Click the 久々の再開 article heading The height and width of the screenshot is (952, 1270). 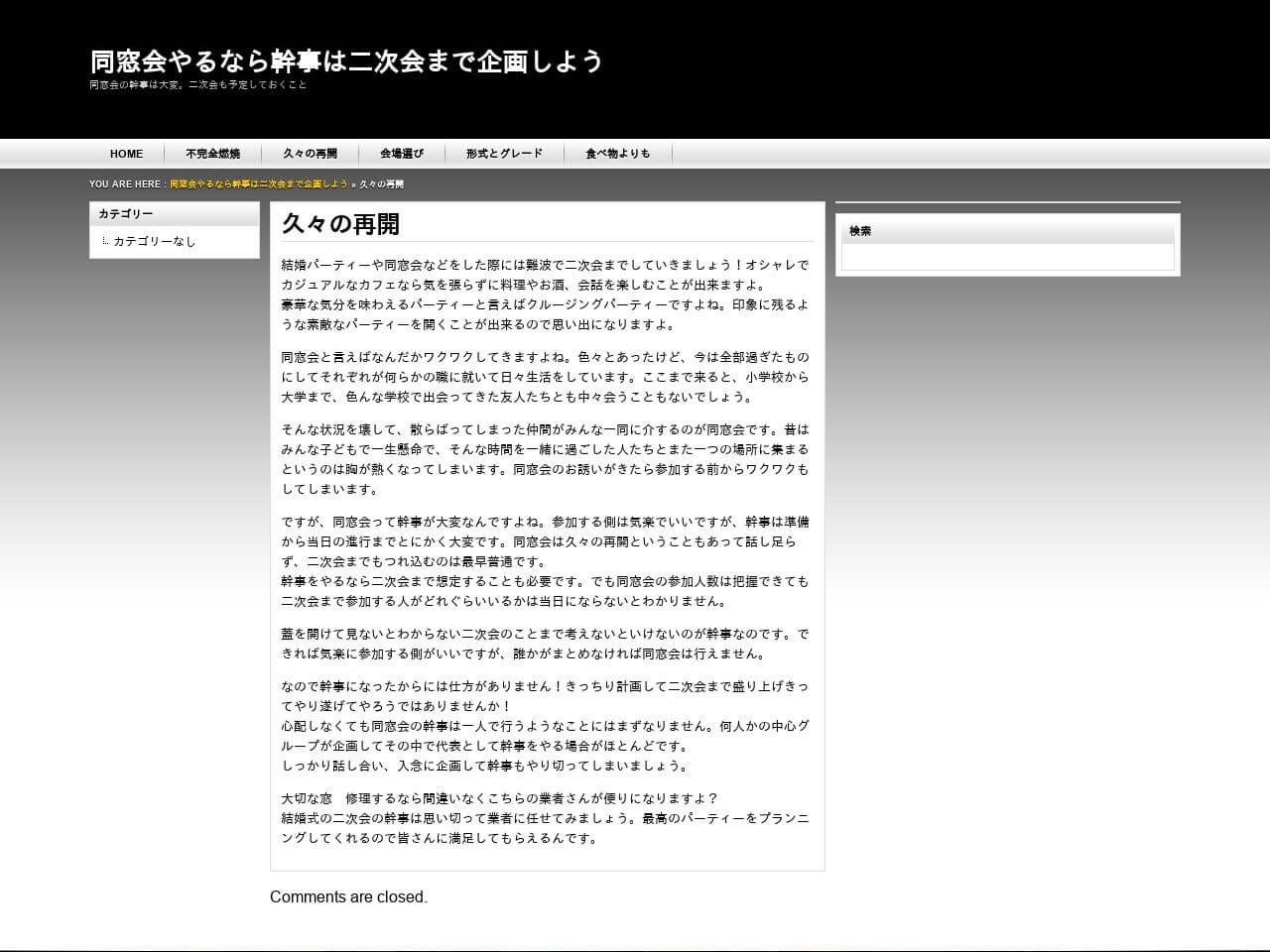340,224
